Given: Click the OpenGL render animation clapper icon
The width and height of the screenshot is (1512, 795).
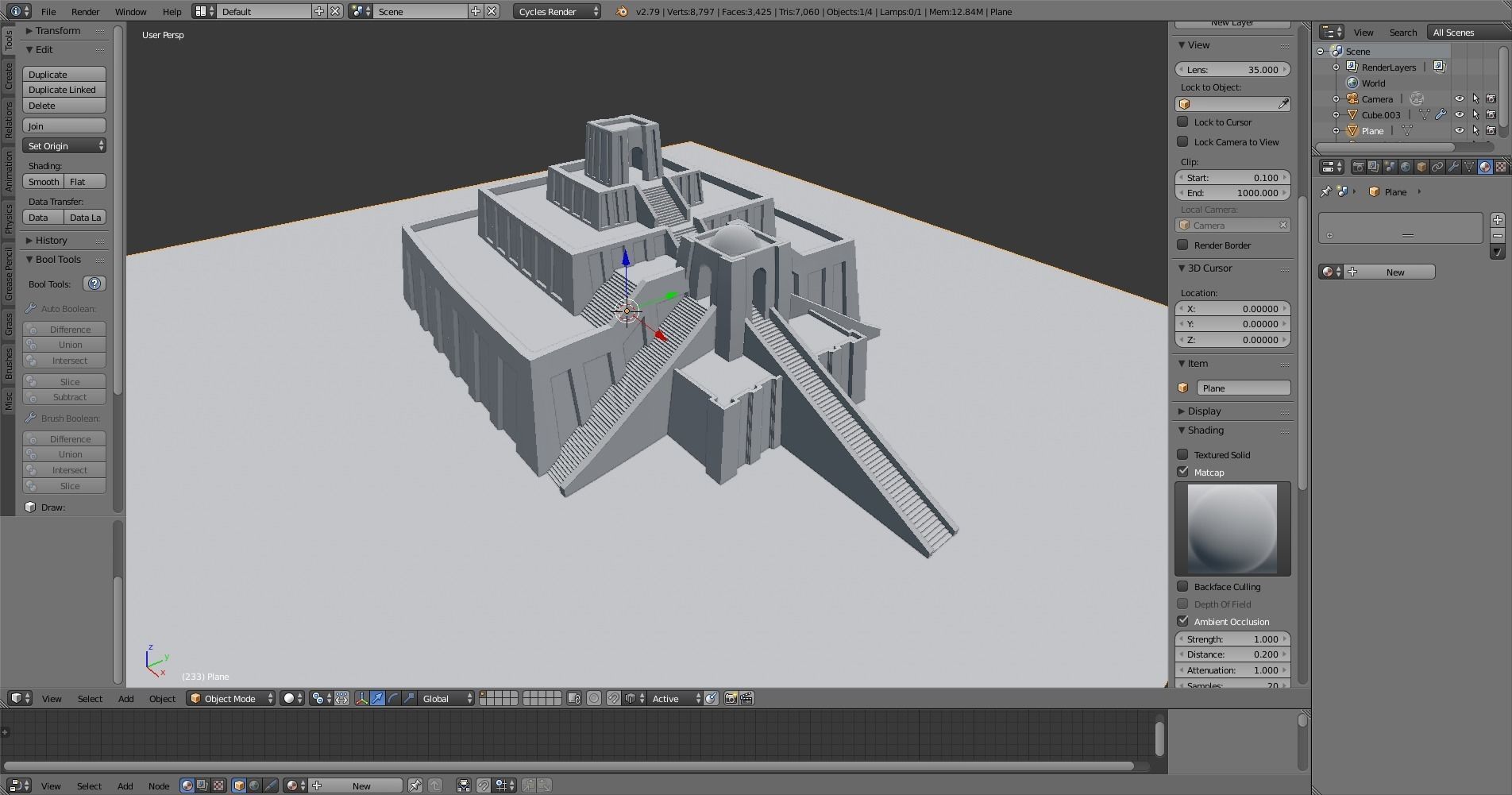Looking at the screenshot, I should (x=746, y=698).
